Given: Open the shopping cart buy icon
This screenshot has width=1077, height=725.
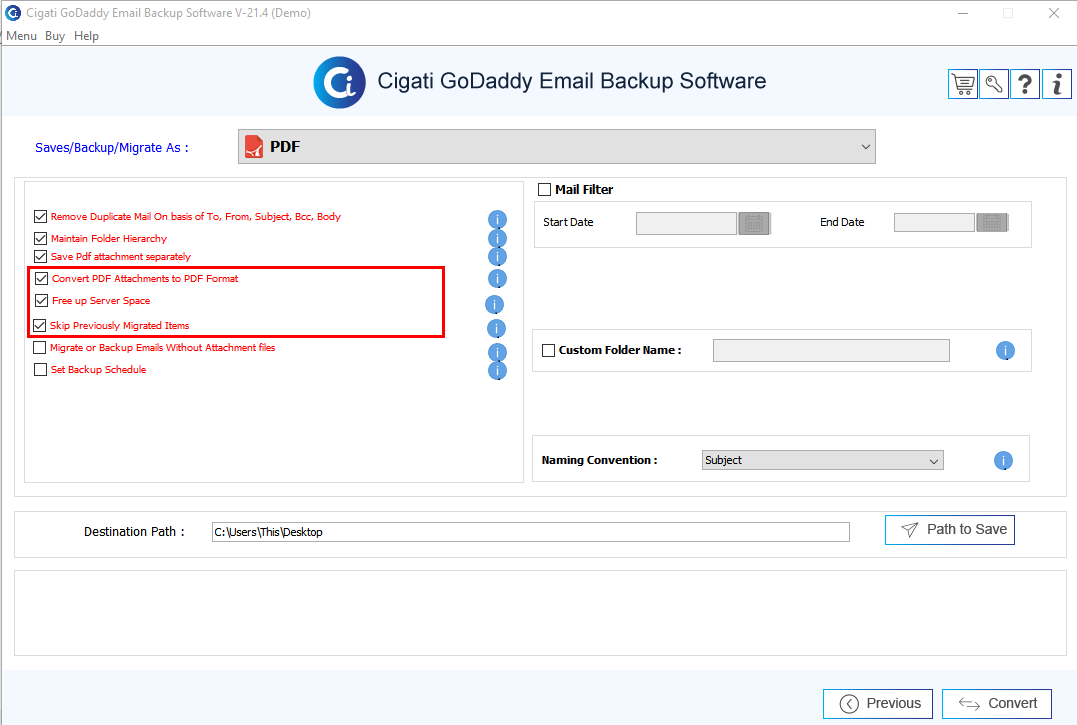Looking at the screenshot, I should click(963, 84).
